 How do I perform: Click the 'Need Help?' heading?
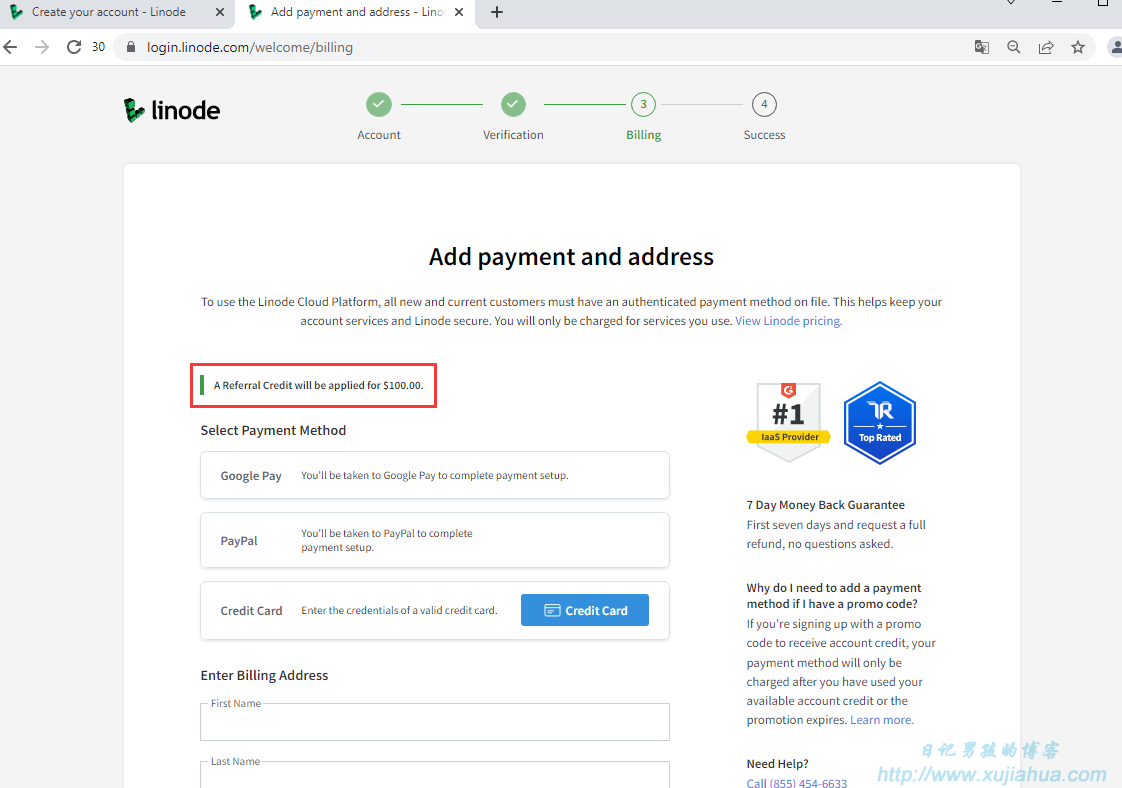777,764
